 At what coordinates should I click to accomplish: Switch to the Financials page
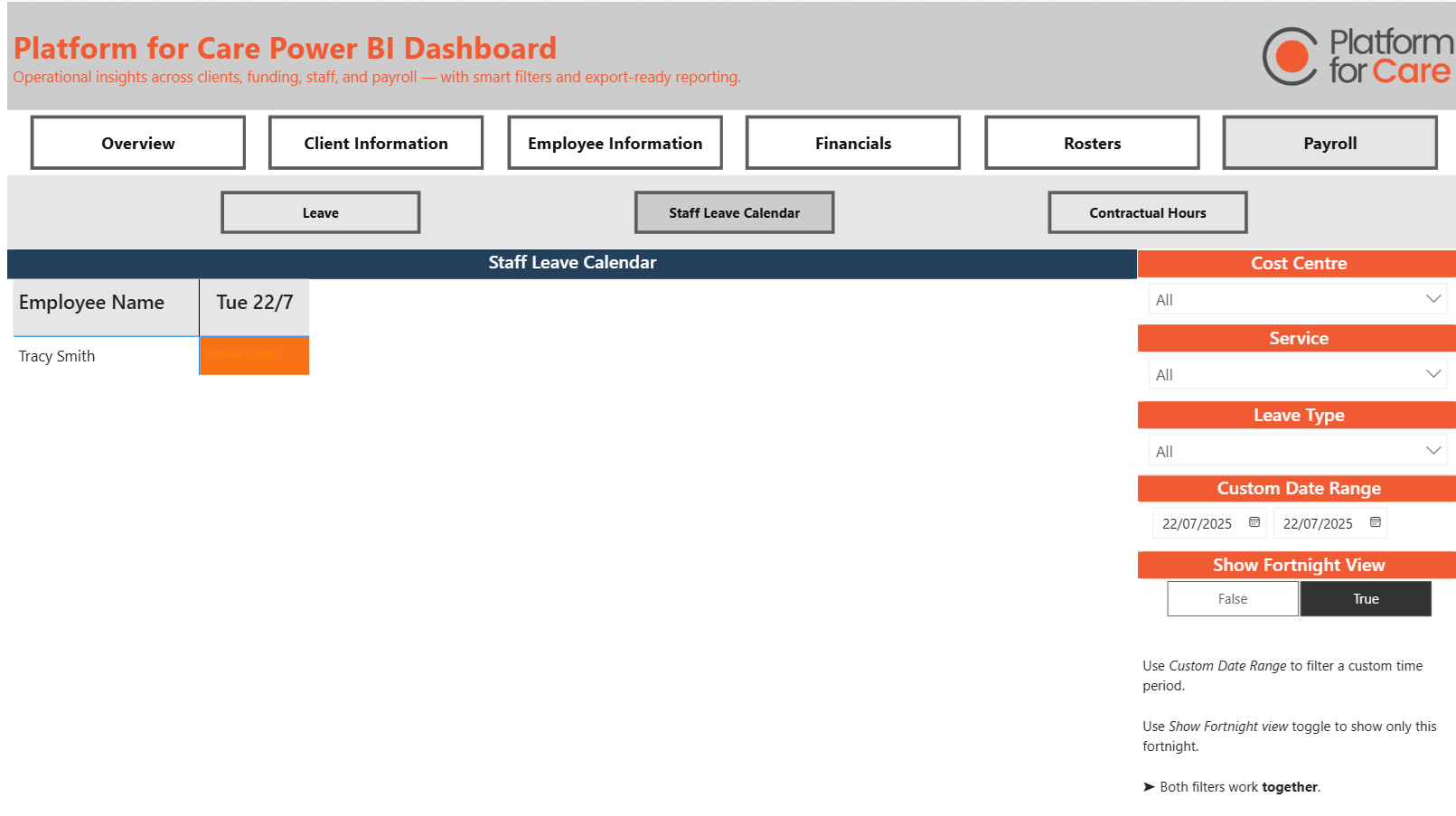click(853, 143)
